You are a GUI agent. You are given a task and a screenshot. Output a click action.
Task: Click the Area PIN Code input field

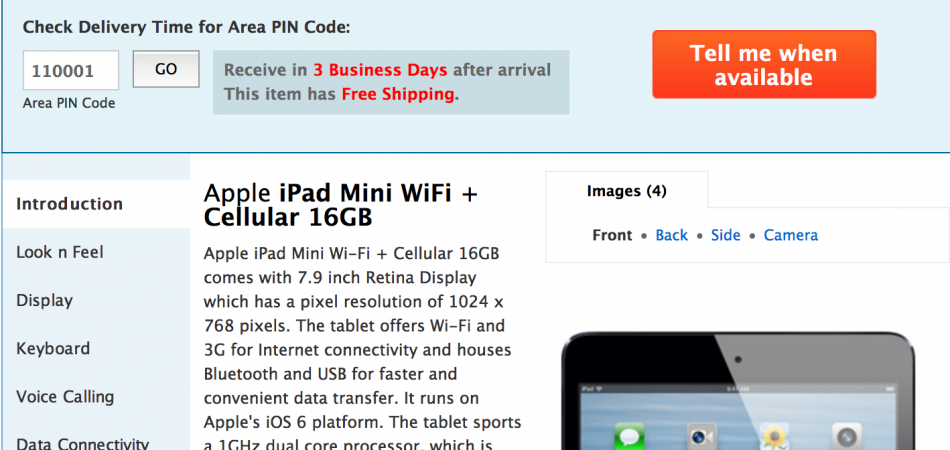click(71, 70)
